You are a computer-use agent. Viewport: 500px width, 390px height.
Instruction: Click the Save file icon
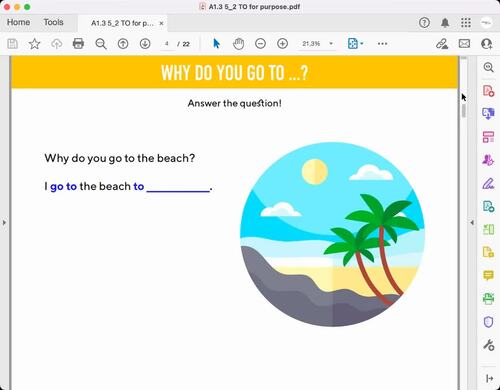13,44
